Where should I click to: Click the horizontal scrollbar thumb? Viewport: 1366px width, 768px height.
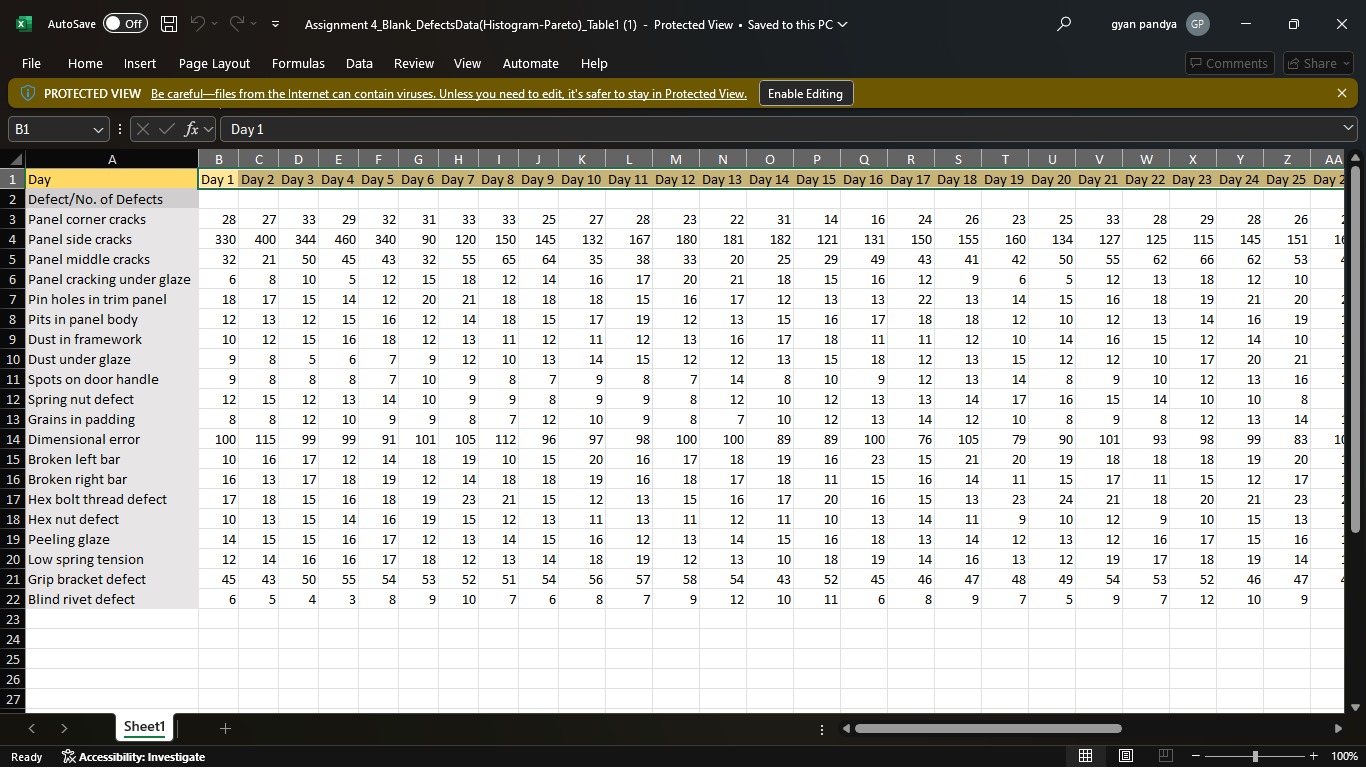pyautogui.click(x=988, y=728)
